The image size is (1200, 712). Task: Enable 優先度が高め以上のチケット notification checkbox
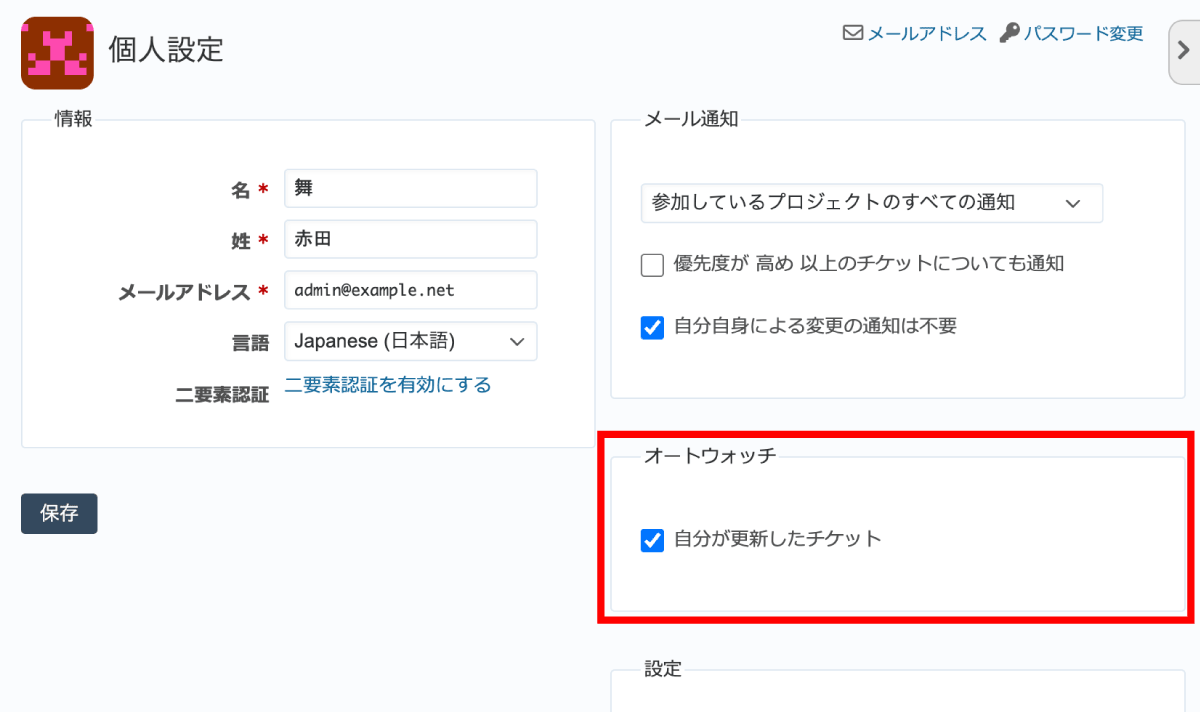point(653,265)
